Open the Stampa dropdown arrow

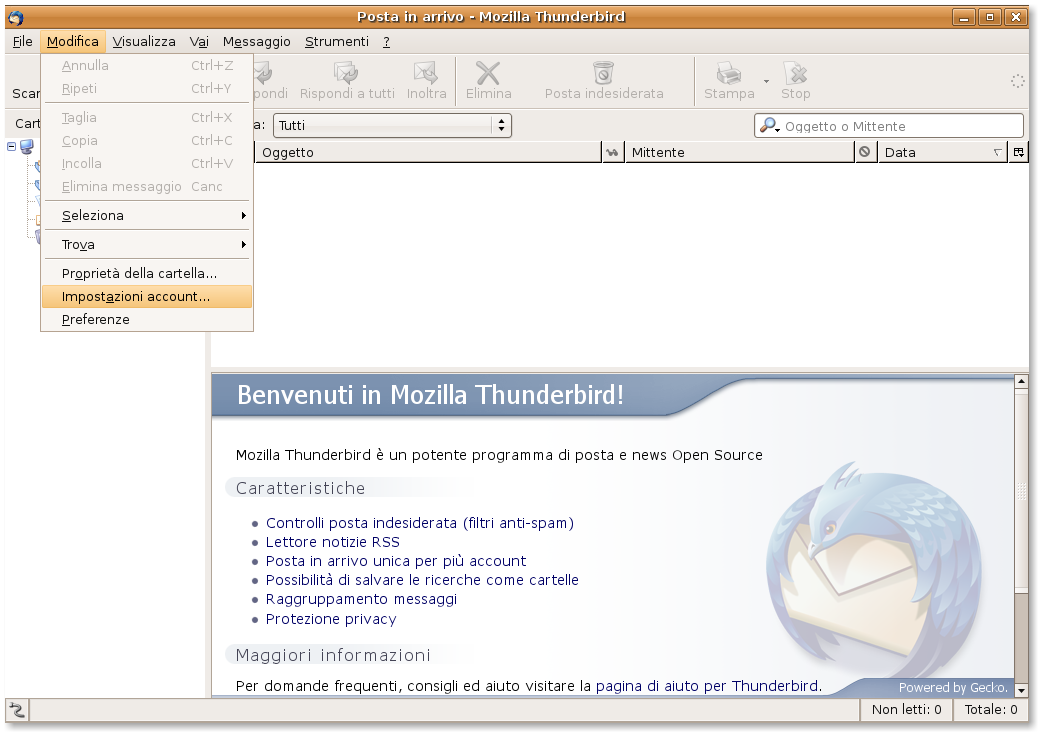766,81
